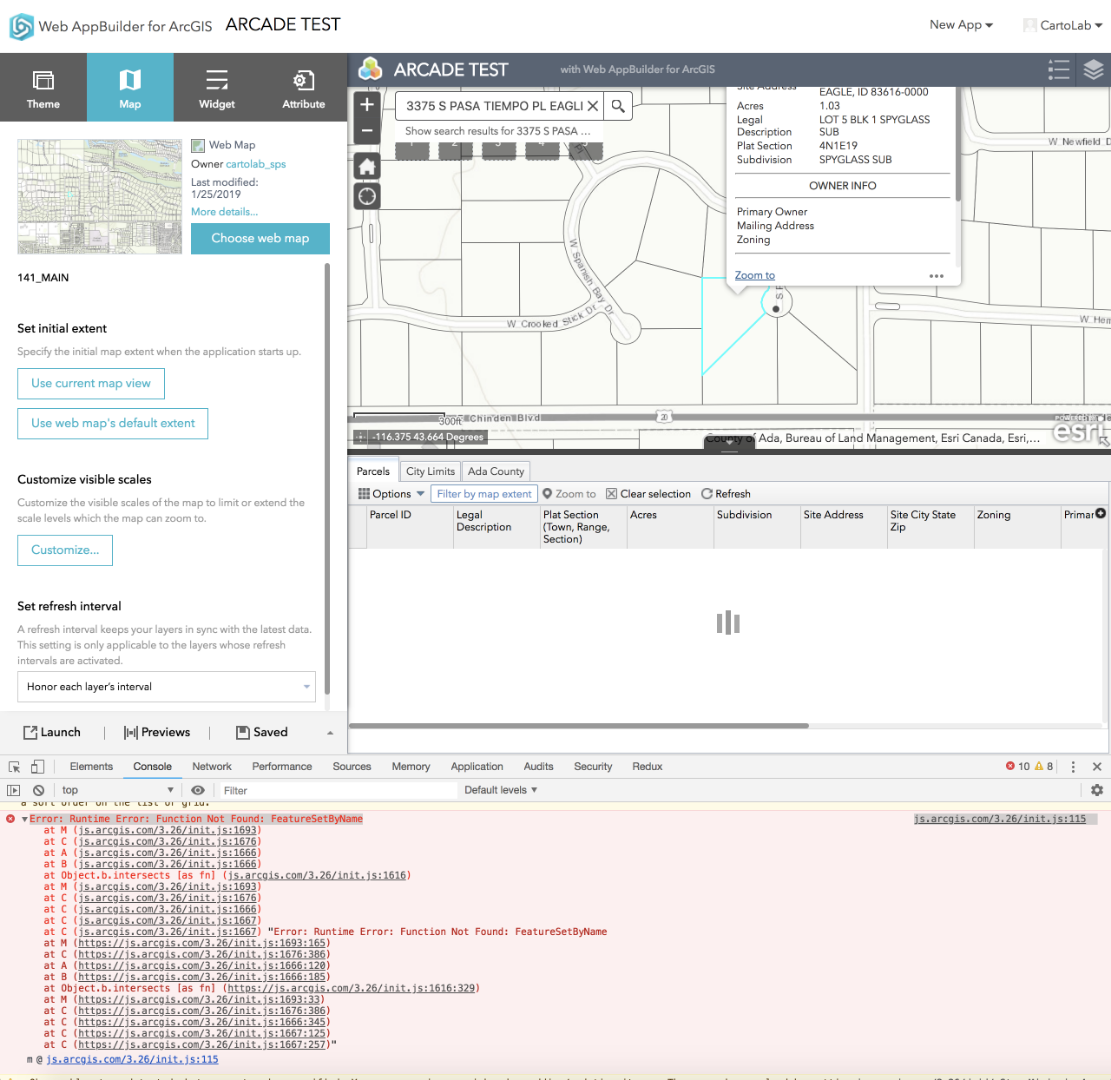The width and height of the screenshot is (1111, 1080).
Task: Click the Choose web map button
Action: click(260, 238)
